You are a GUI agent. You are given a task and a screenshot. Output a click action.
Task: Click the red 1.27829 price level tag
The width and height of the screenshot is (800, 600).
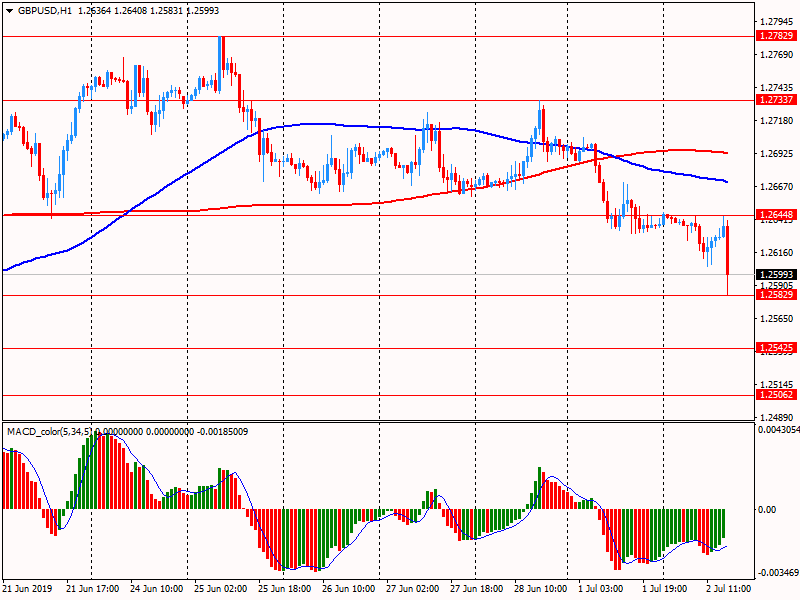[x=777, y=36]
